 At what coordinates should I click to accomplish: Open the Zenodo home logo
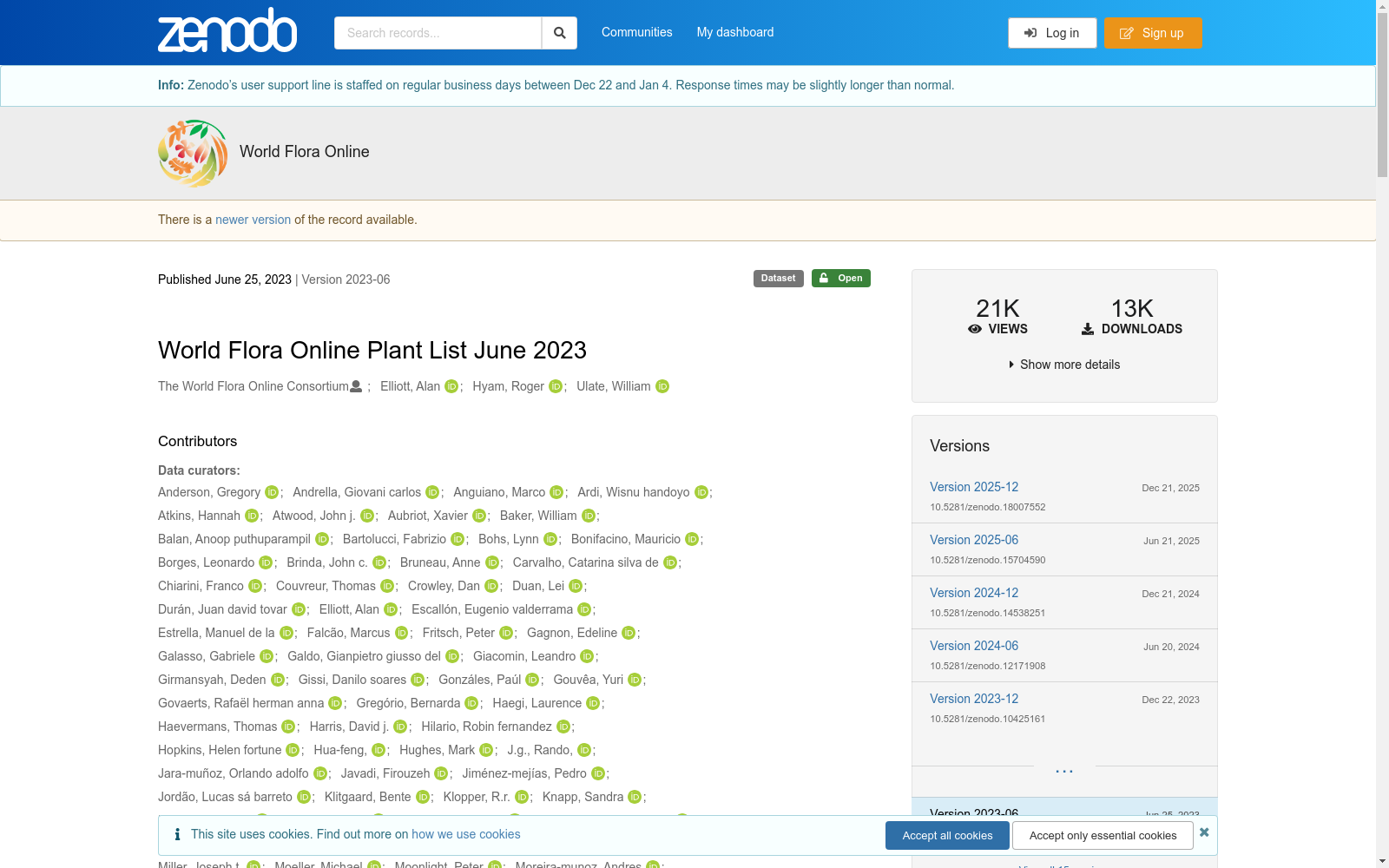tap(227, 30)
